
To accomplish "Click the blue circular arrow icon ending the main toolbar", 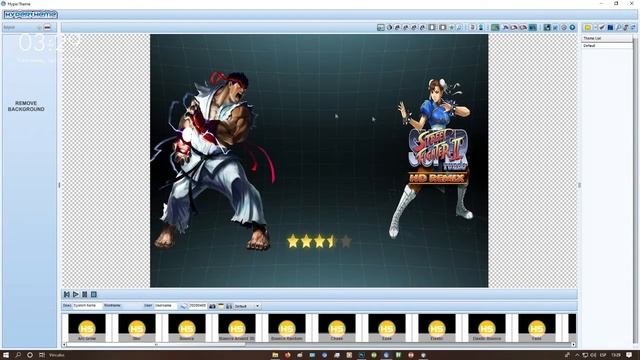I will pos(572,27).
